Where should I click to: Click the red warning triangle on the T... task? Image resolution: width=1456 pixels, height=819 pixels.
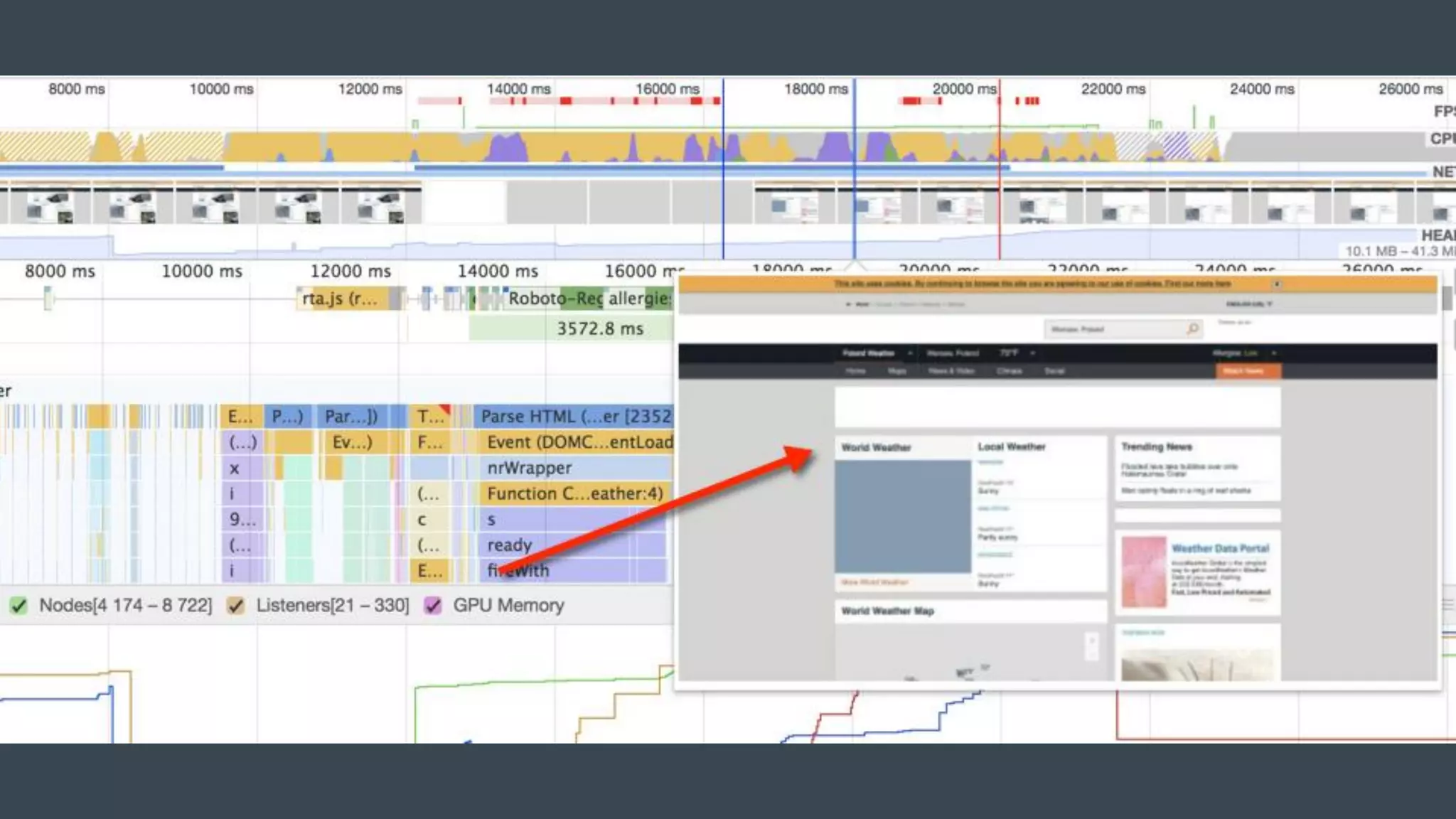tap(445, 409)
